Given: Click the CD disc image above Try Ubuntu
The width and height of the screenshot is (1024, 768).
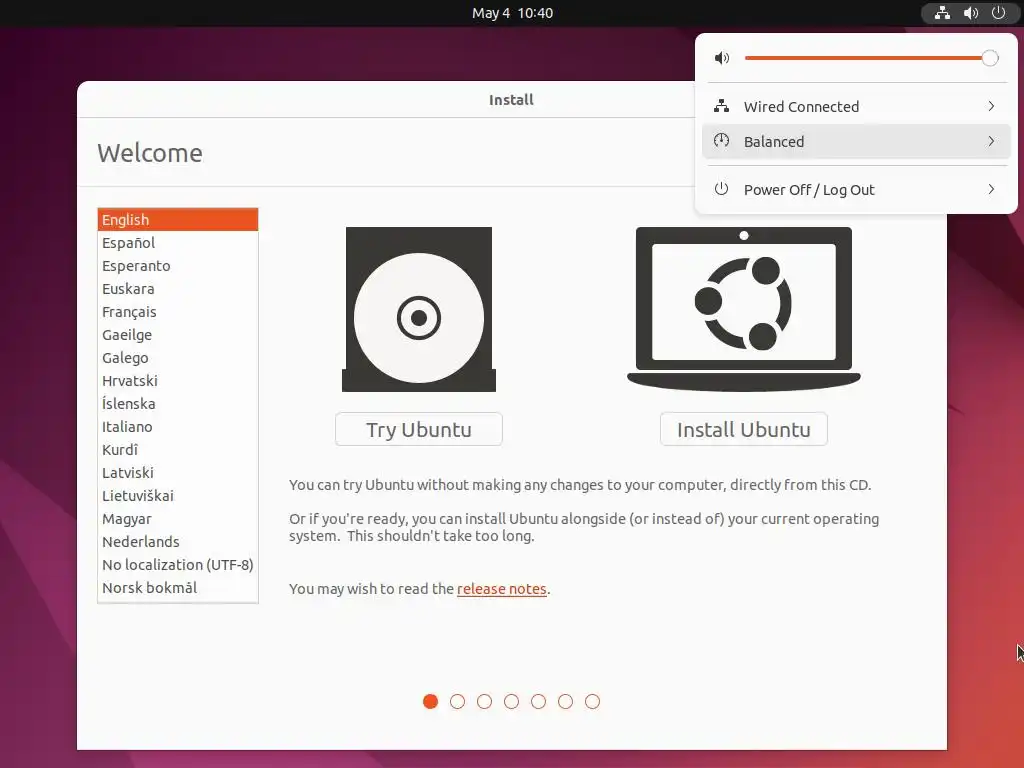Looking at the screenshot, I should pos(419,310).
